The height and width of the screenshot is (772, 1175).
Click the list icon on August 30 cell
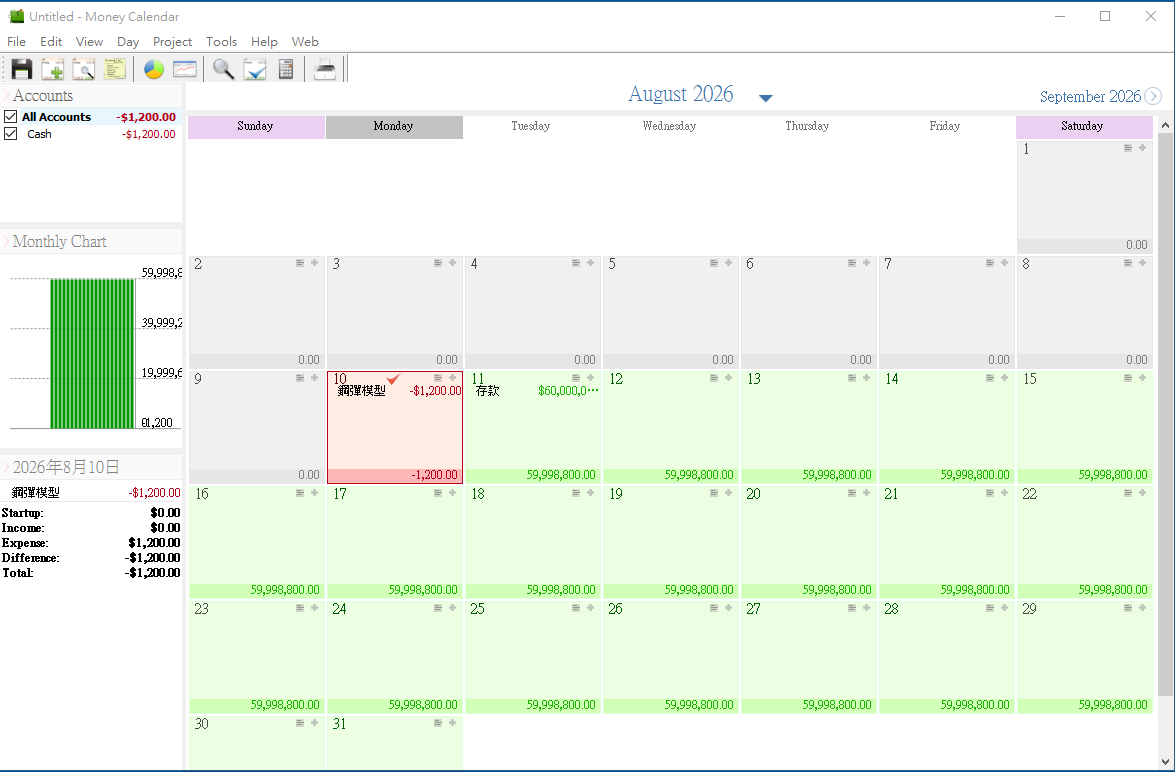300,723
